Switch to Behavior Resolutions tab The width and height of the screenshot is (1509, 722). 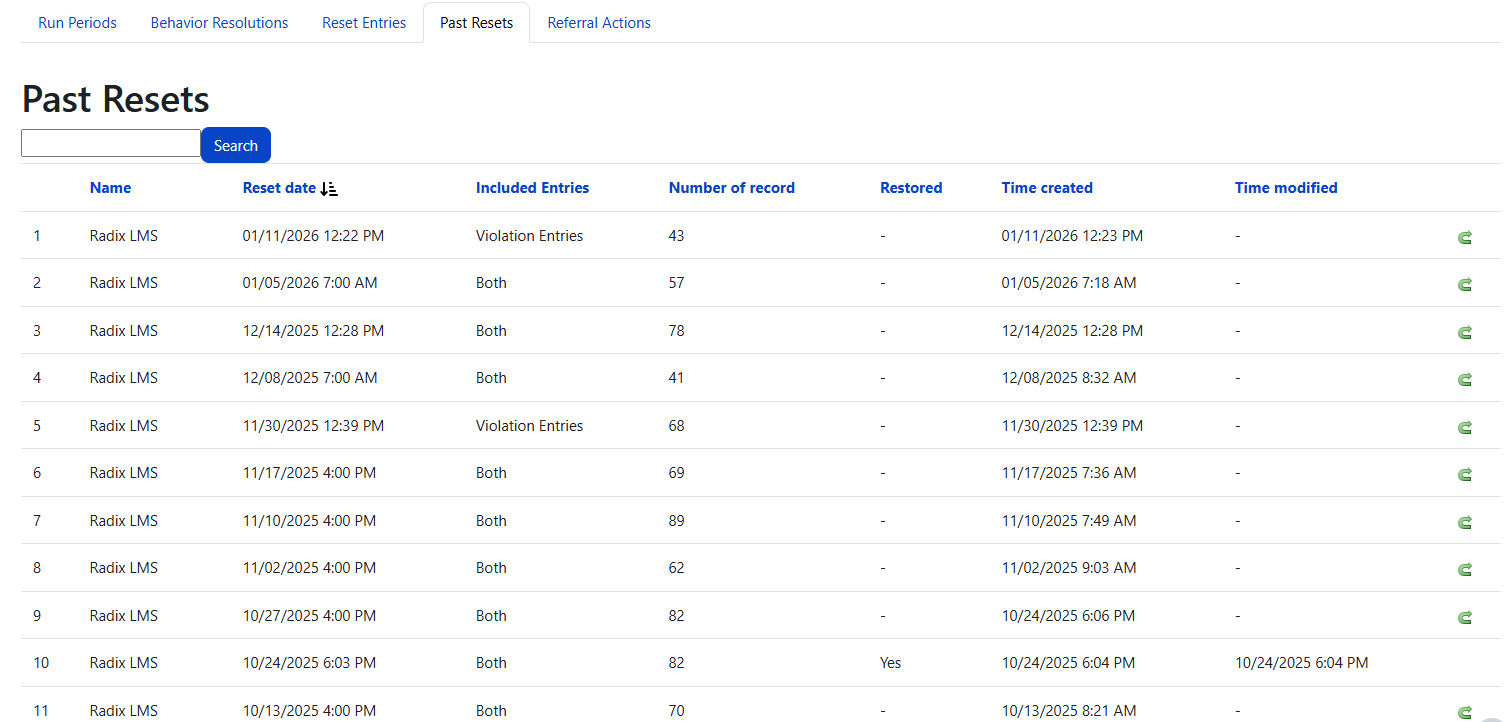219,23
